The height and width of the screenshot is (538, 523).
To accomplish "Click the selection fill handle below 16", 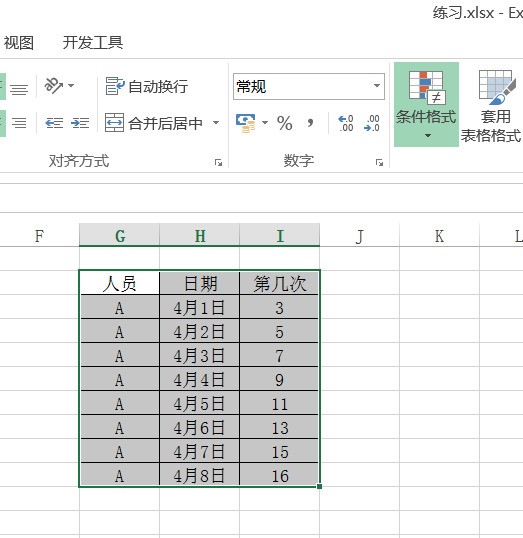I will [x=319, y=486].
